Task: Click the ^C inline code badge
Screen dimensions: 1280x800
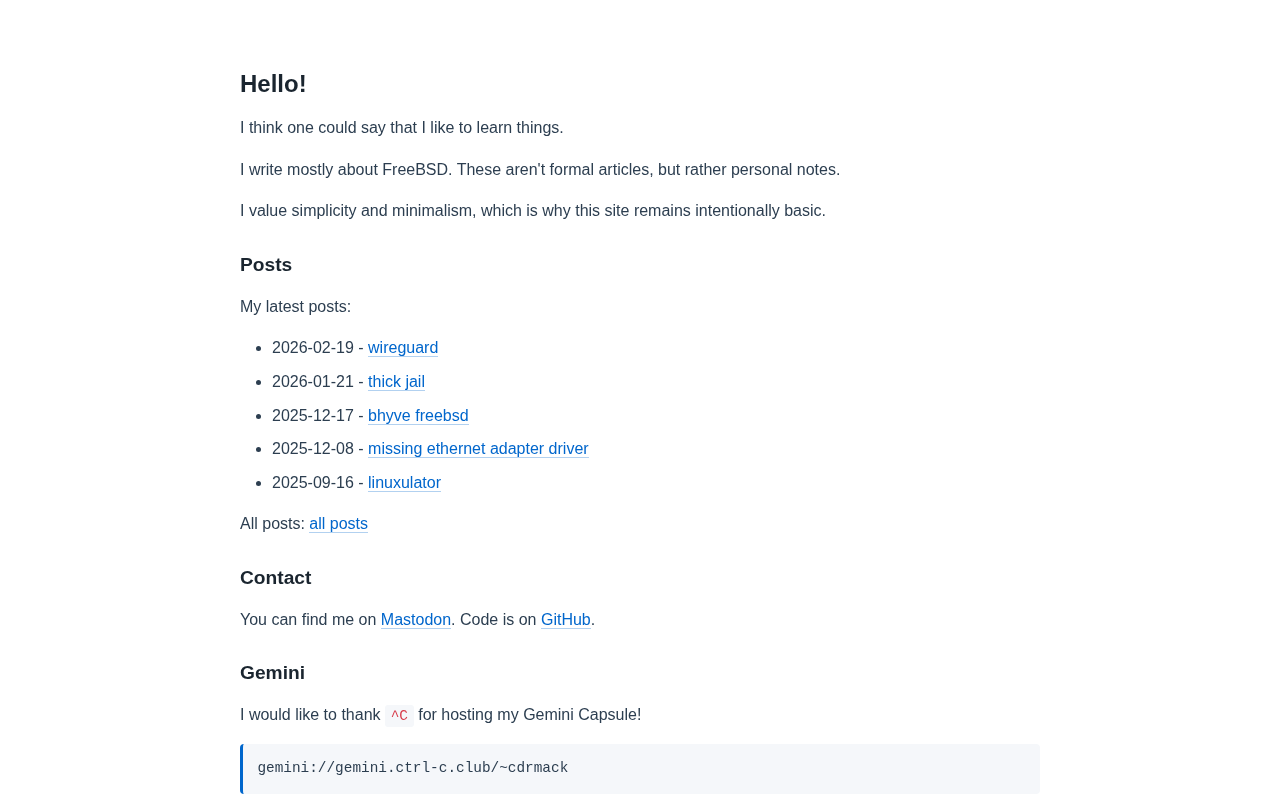Action: [399, 716]
